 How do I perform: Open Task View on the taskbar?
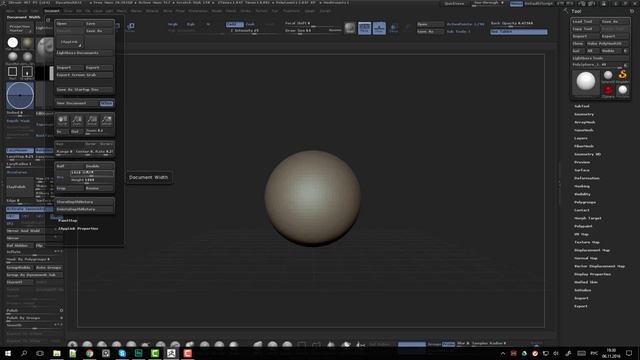(x=40, y=353)
